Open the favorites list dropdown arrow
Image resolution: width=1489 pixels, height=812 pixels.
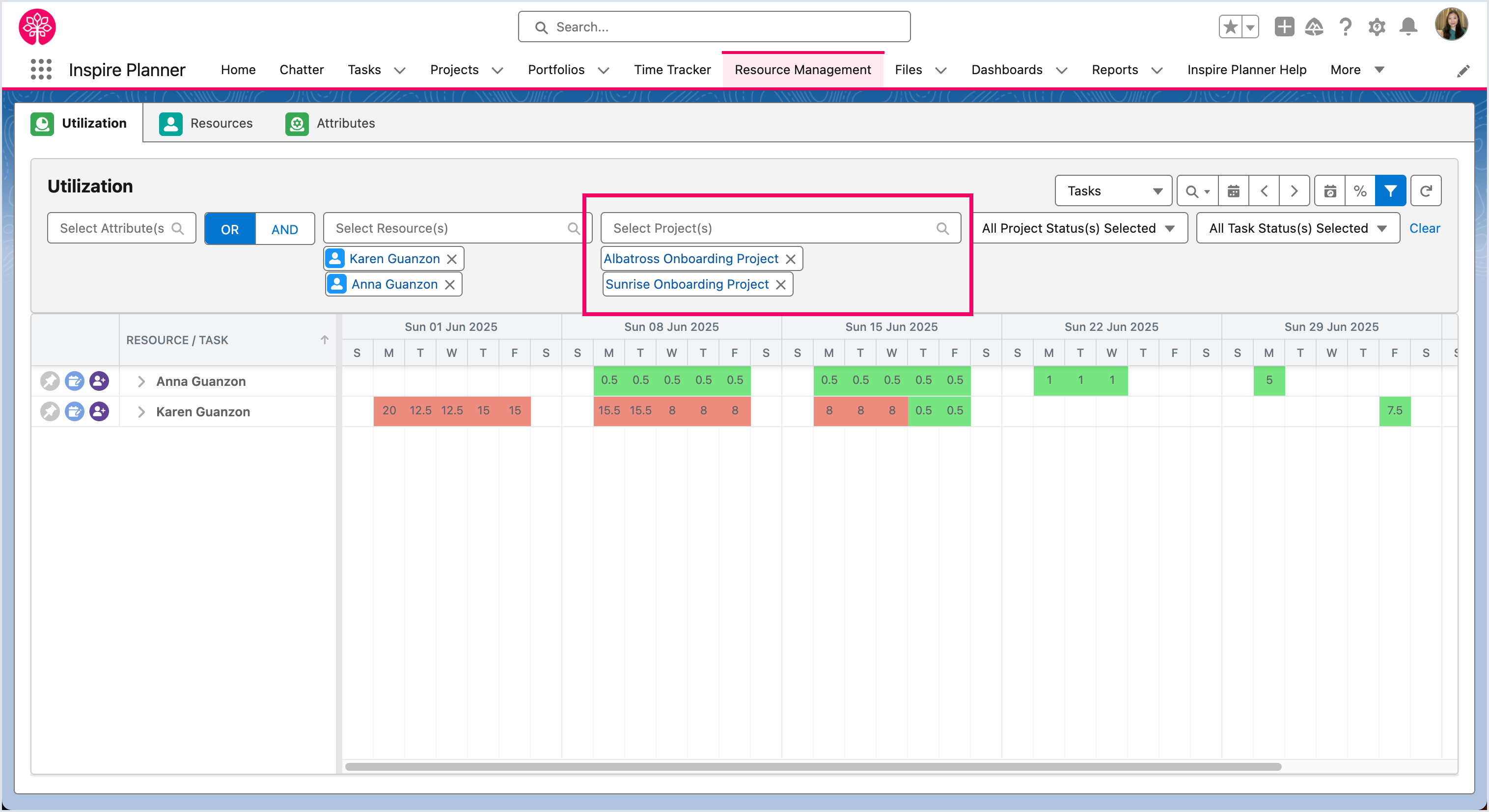1250,27
